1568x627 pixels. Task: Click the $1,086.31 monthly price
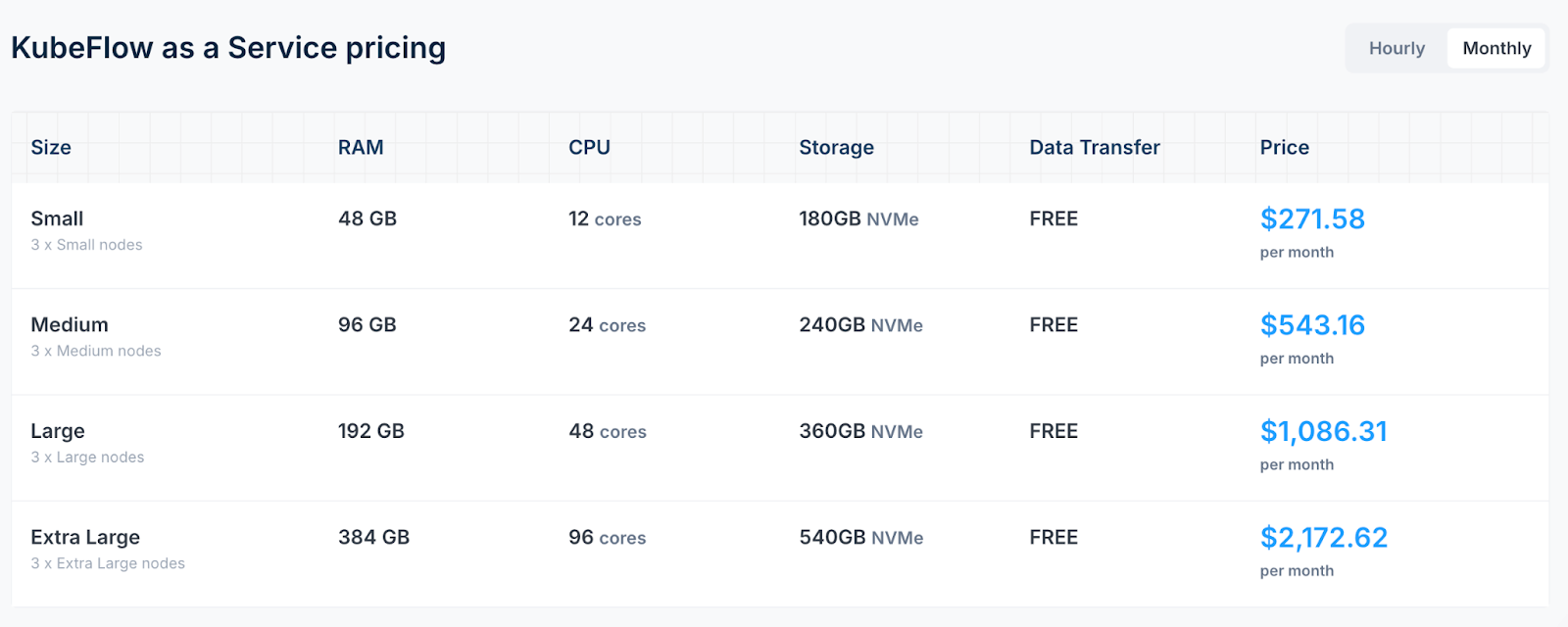pos(1323,431)
